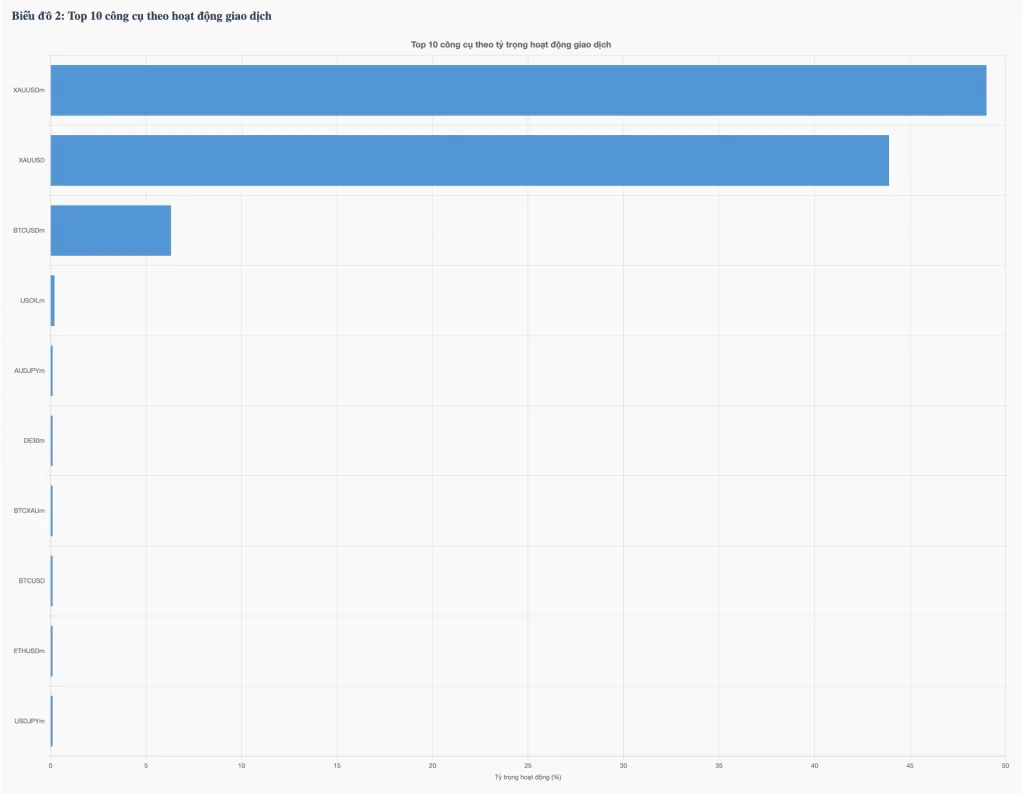This screenshot has height=794, width=1024.
Task: Click the 50 tick on the x-axis
Action: tap(1005, 766)
